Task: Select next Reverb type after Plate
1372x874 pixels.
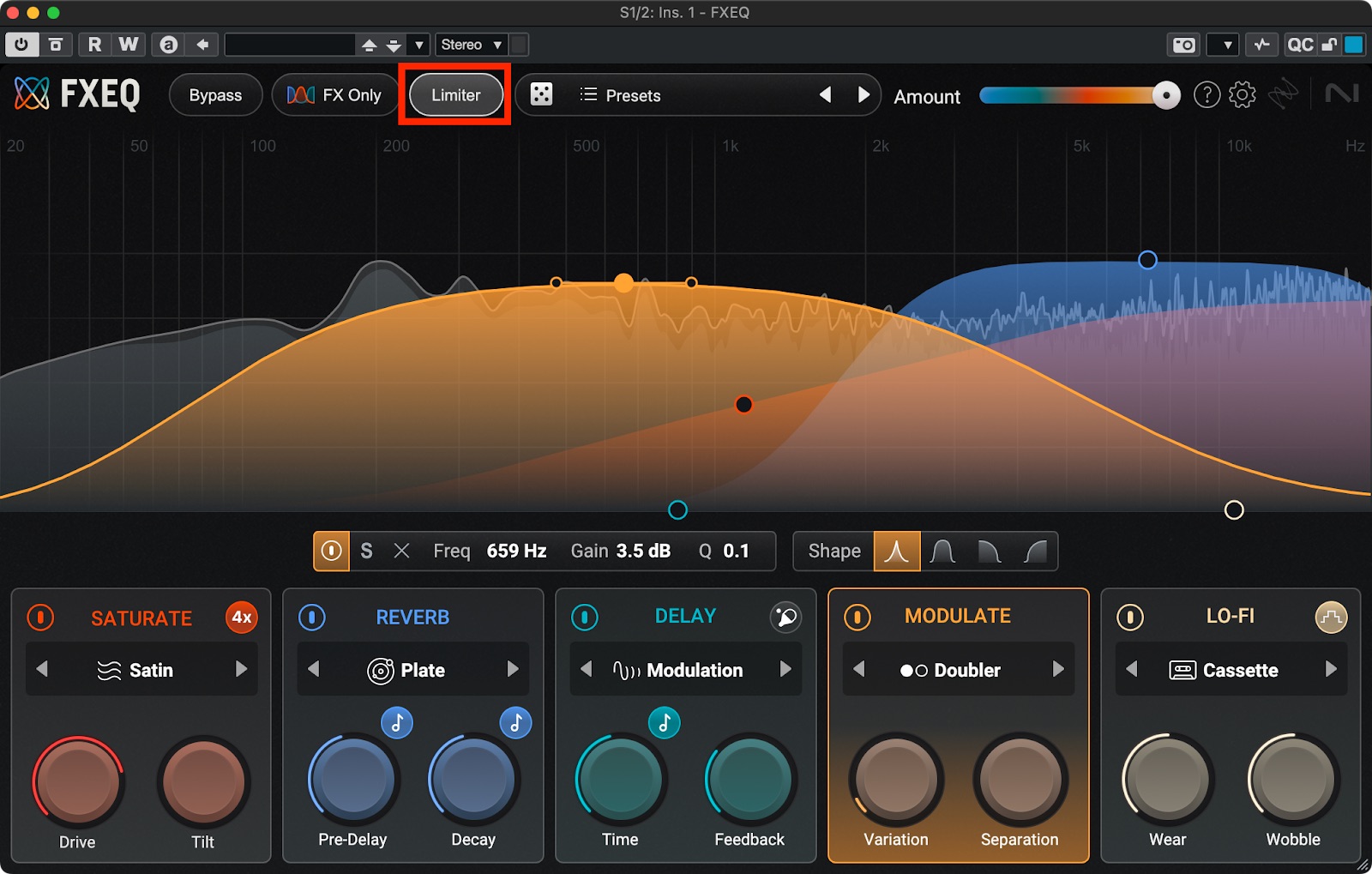Action: [x=513, y=669]
